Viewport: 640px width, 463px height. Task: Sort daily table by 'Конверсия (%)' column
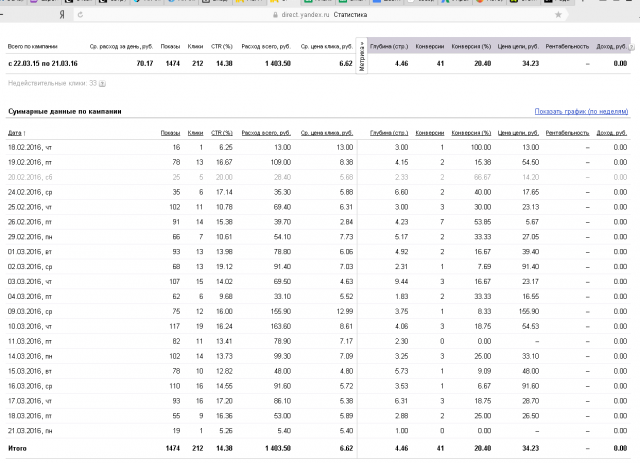(x=471, y=132)
